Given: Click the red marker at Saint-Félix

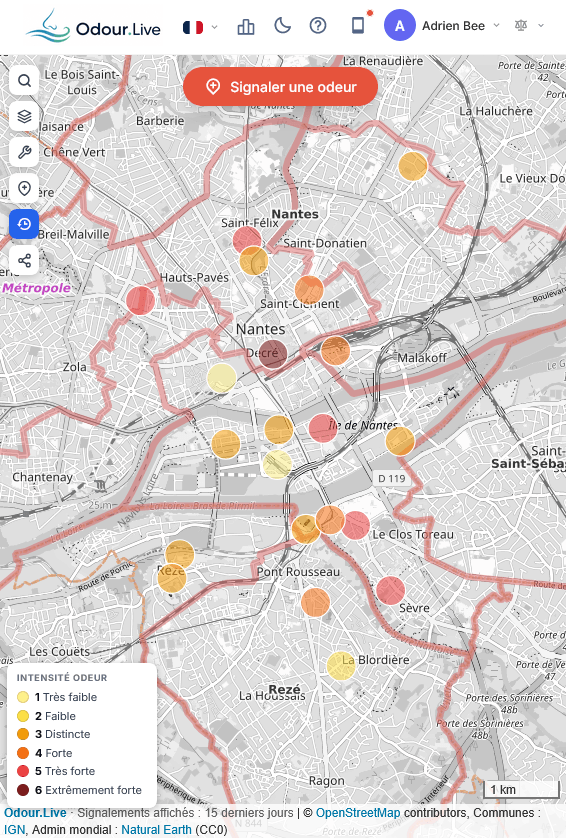Looking at the screenshot, I should tap(246, 240).
